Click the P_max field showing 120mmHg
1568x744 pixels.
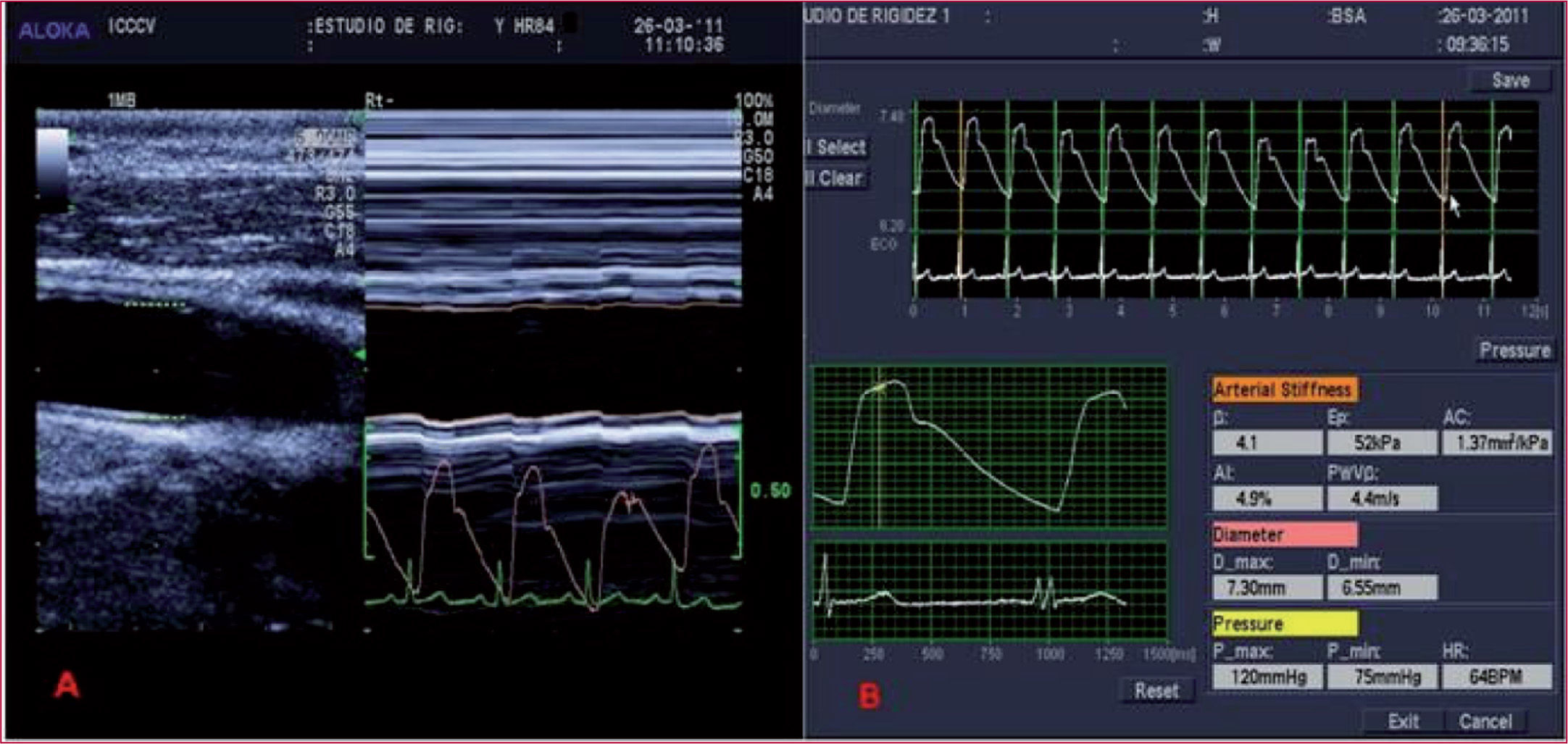tap(1267, 677)
